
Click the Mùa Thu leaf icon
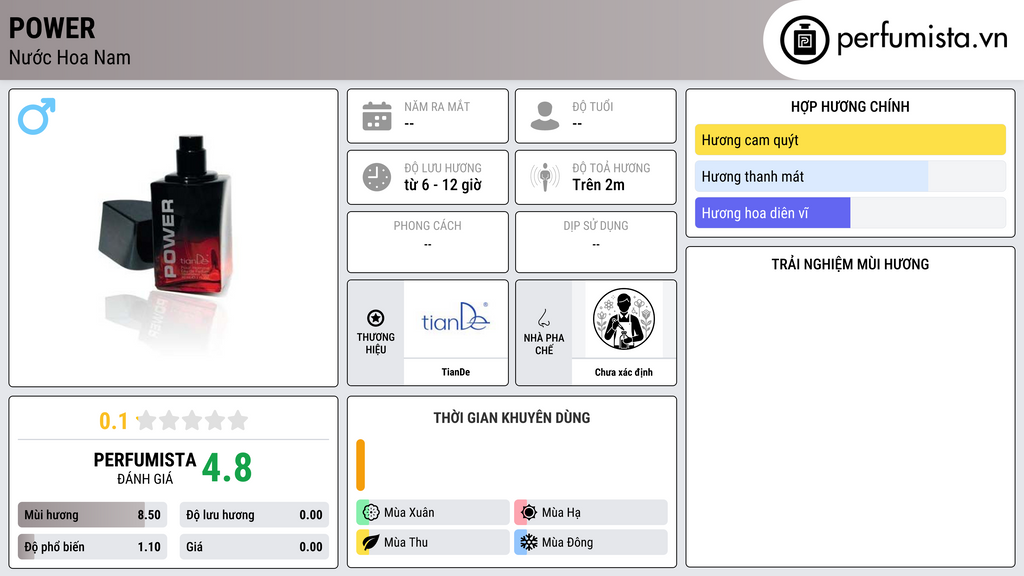(x=370, y=542)
